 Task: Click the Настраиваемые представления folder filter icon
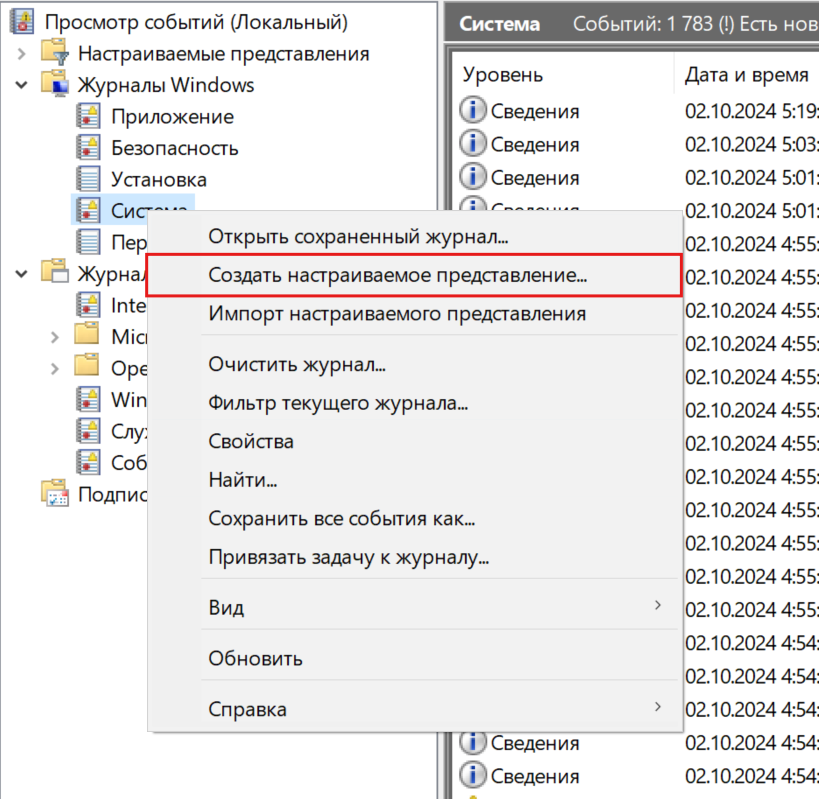[54, 54]
